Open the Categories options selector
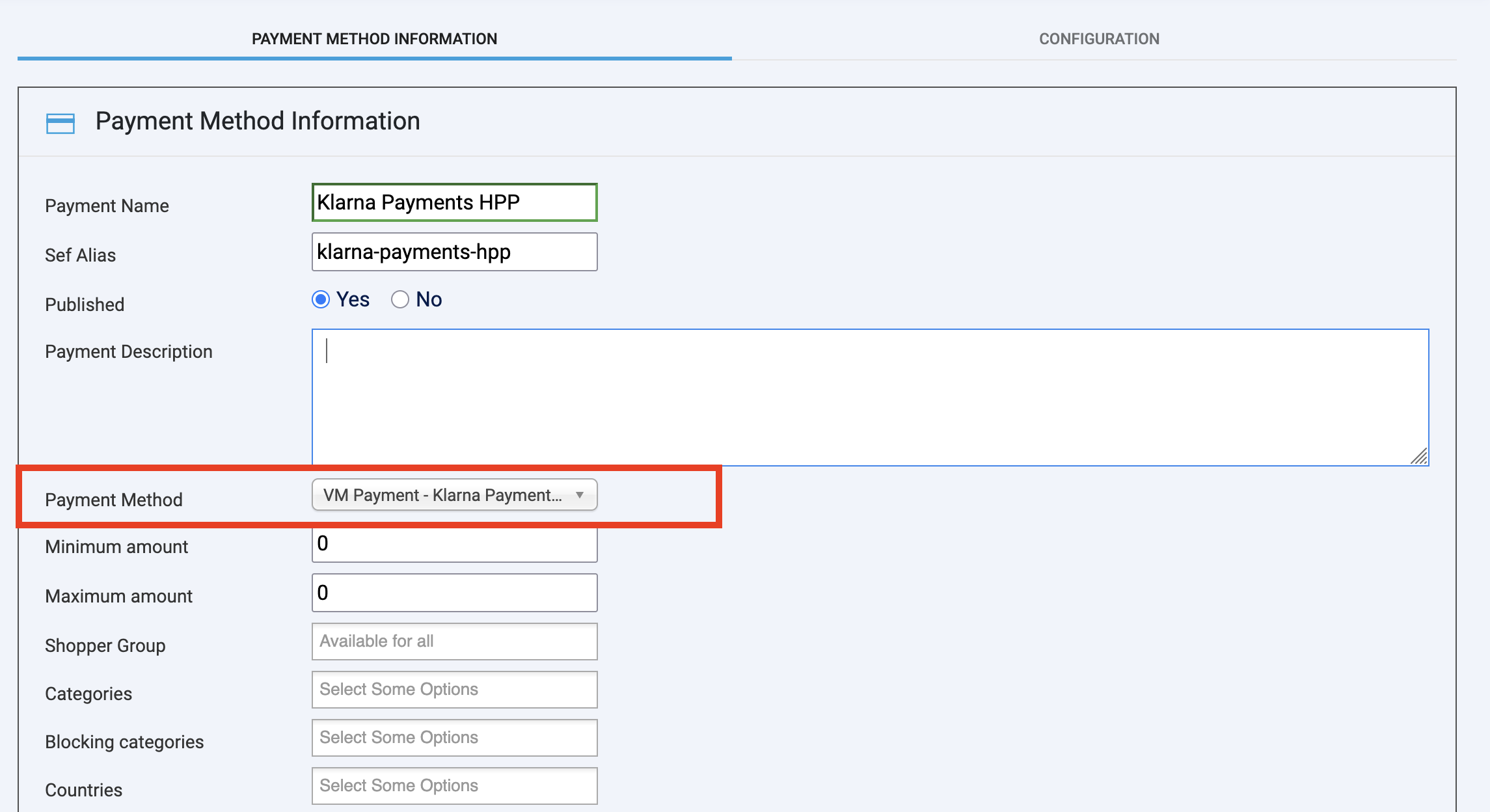The width and height of the screenshot is (1490, 812). tap(454, 689)
